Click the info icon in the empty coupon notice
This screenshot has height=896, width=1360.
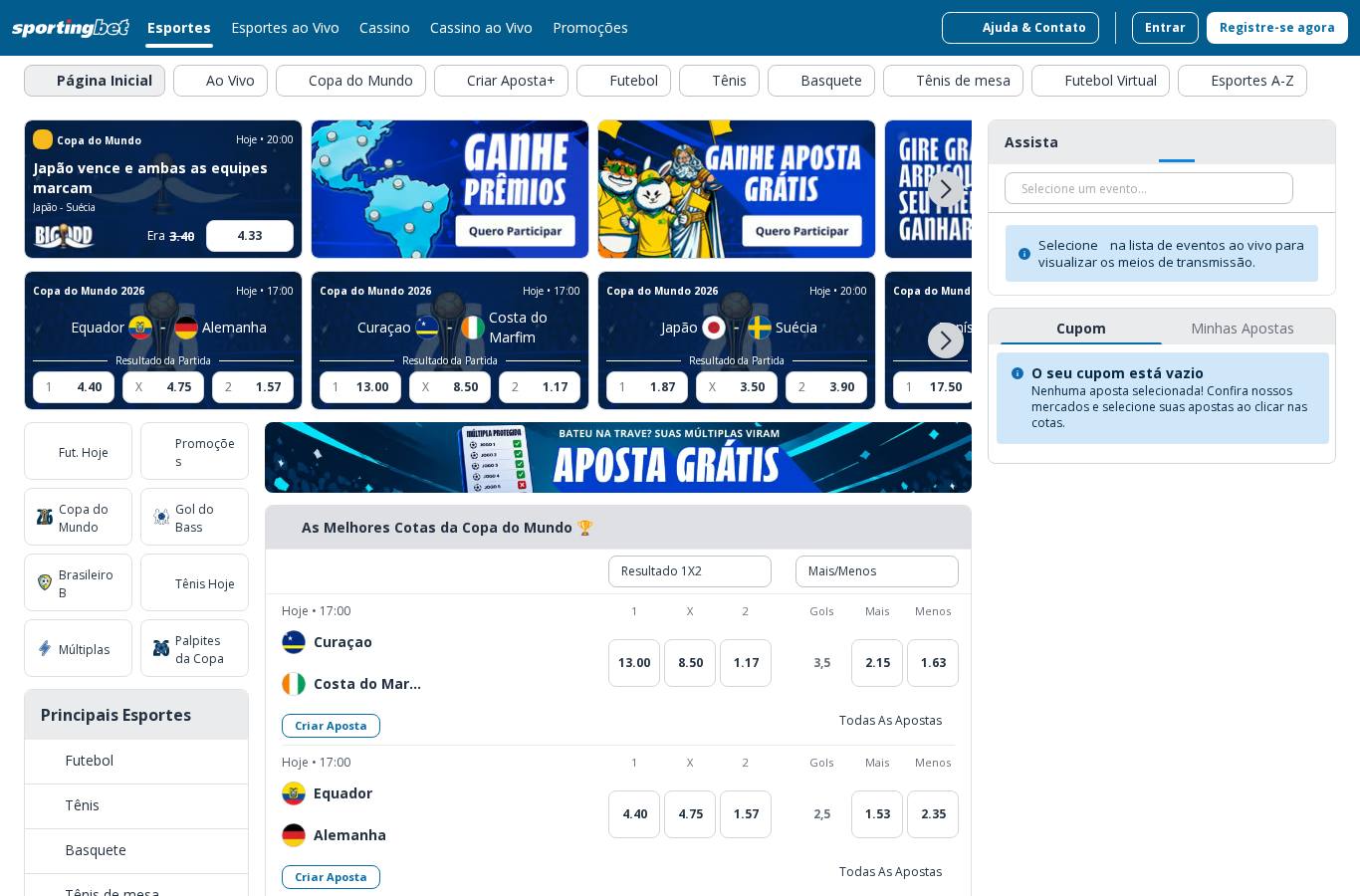pyautogui.click(x=1018, y=373)
